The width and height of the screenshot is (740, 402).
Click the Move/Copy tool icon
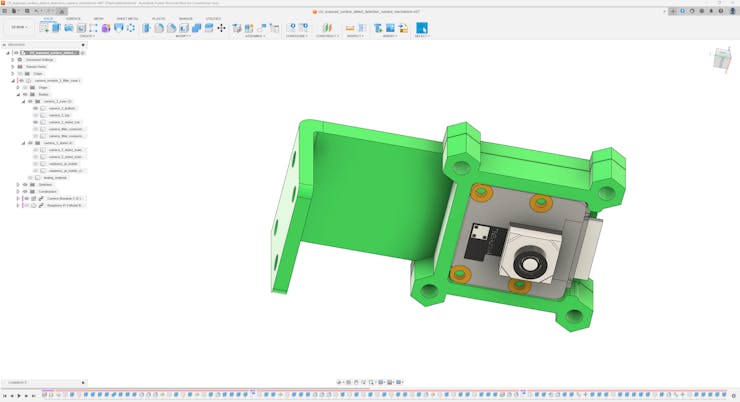click(x=221, y=28)
